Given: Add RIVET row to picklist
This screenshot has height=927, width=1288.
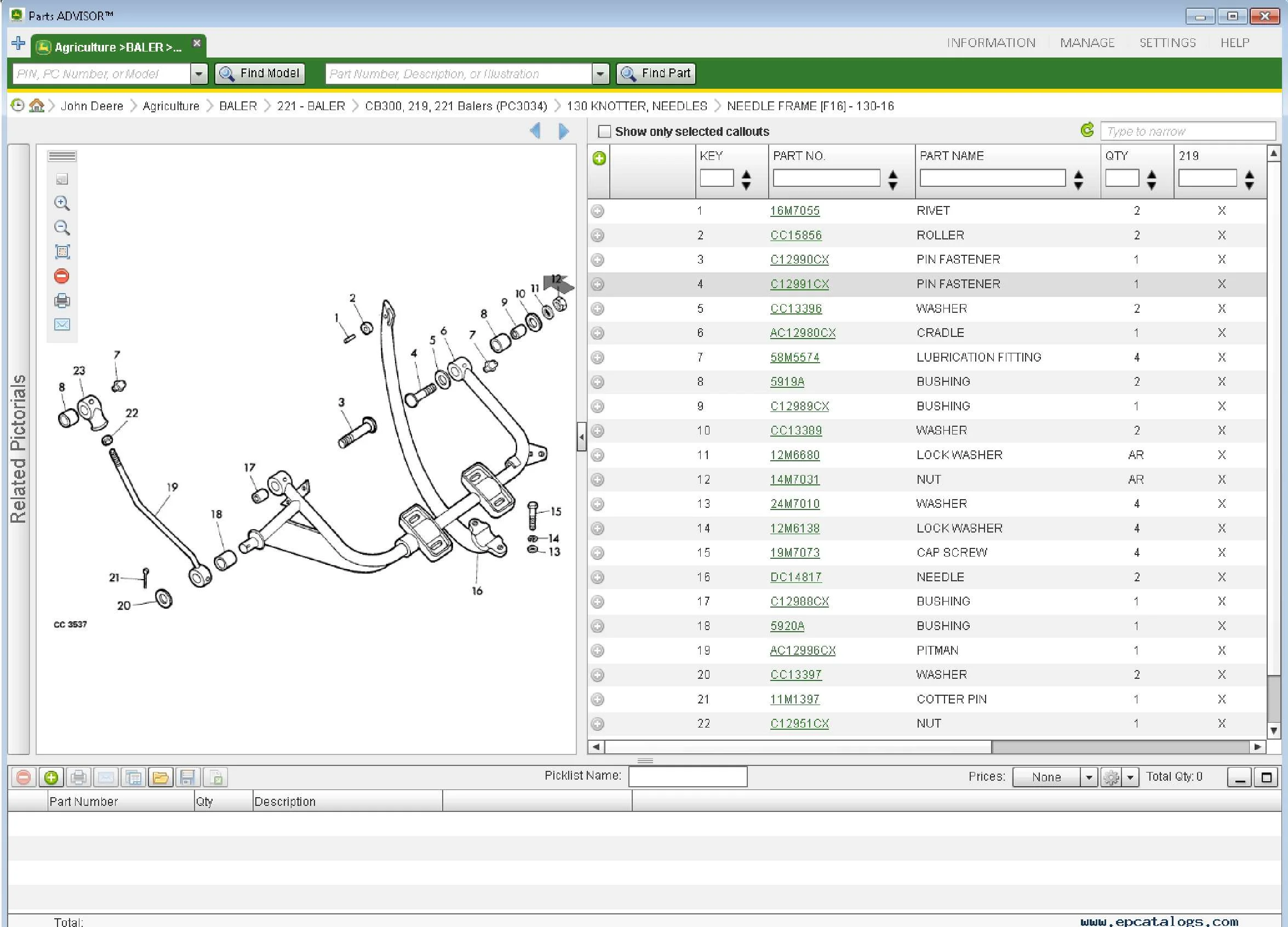Looking at the screenshot, I should (597, 211).
